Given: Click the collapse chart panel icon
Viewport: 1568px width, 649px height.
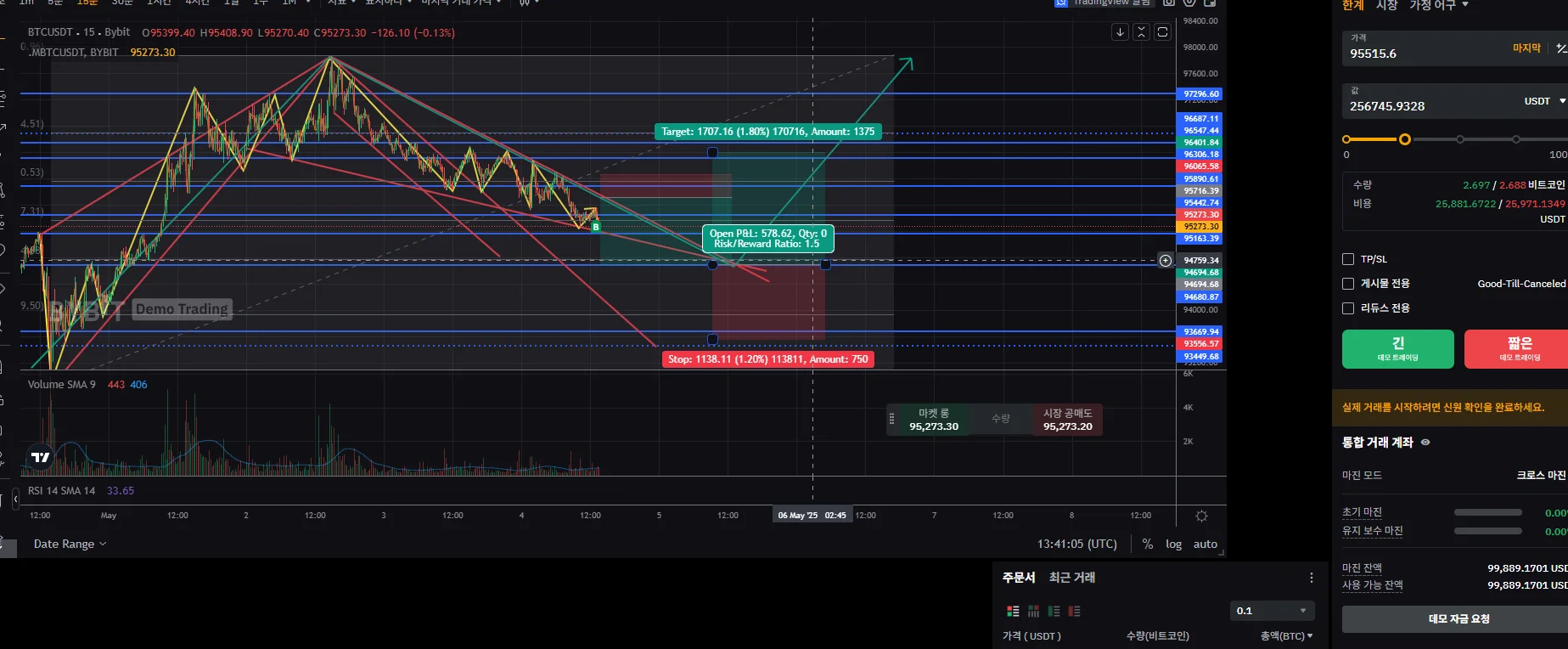Looking at the screenshot, I should (1142, 32).
